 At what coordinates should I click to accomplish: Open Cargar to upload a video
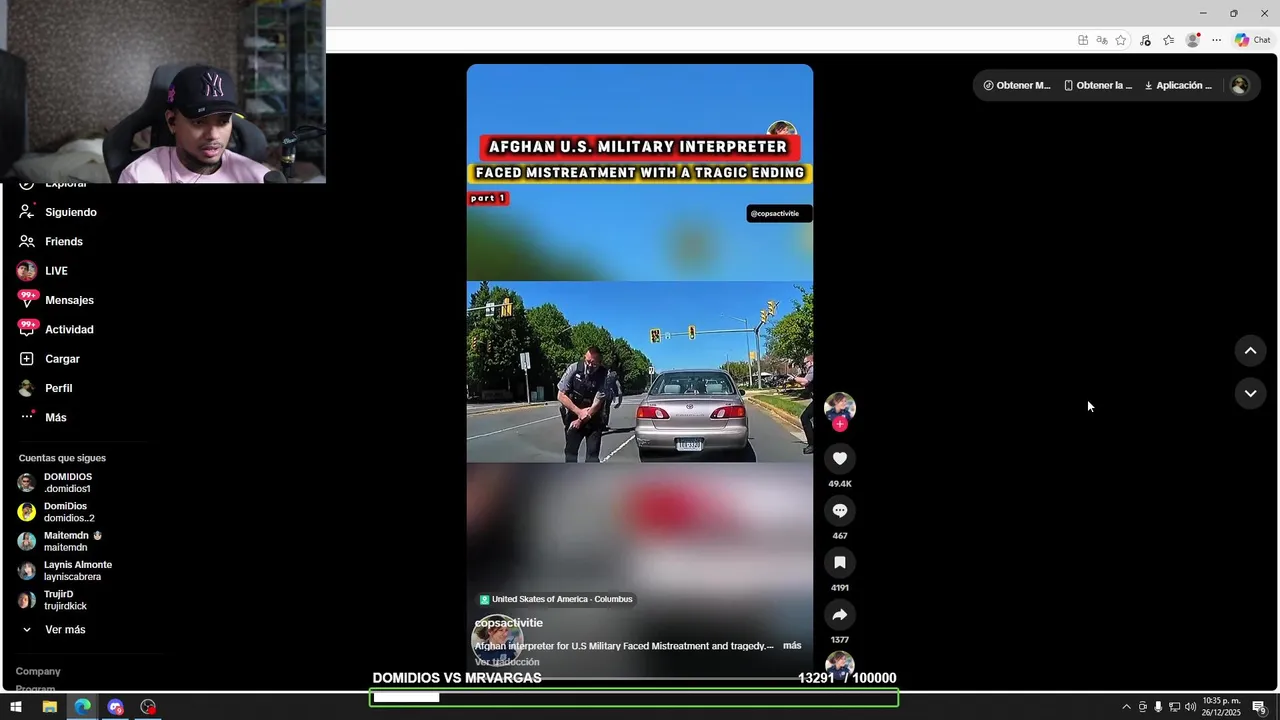[62, 359]
